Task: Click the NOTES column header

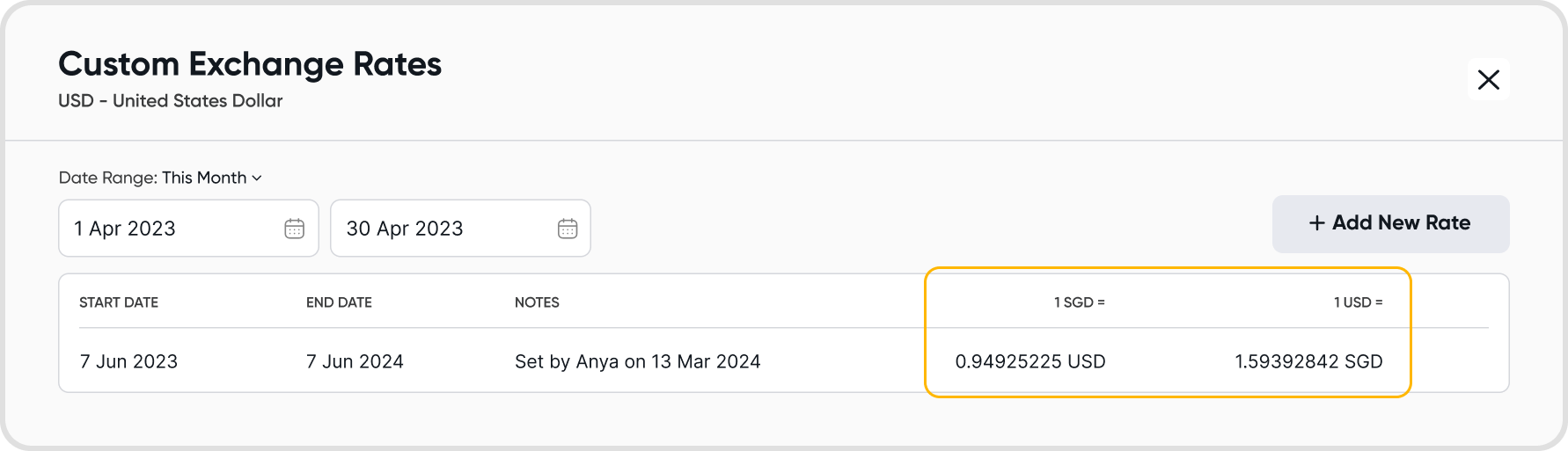Action: click(537, 302)
